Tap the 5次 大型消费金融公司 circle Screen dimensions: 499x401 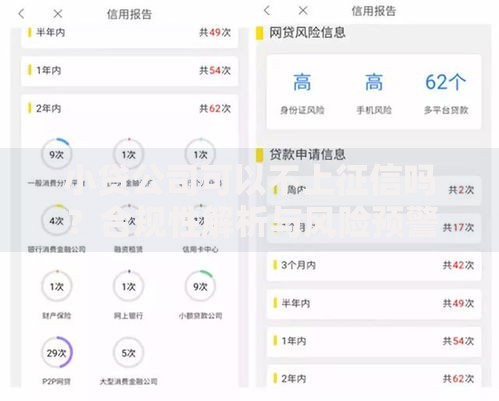(x=129, y=353)
